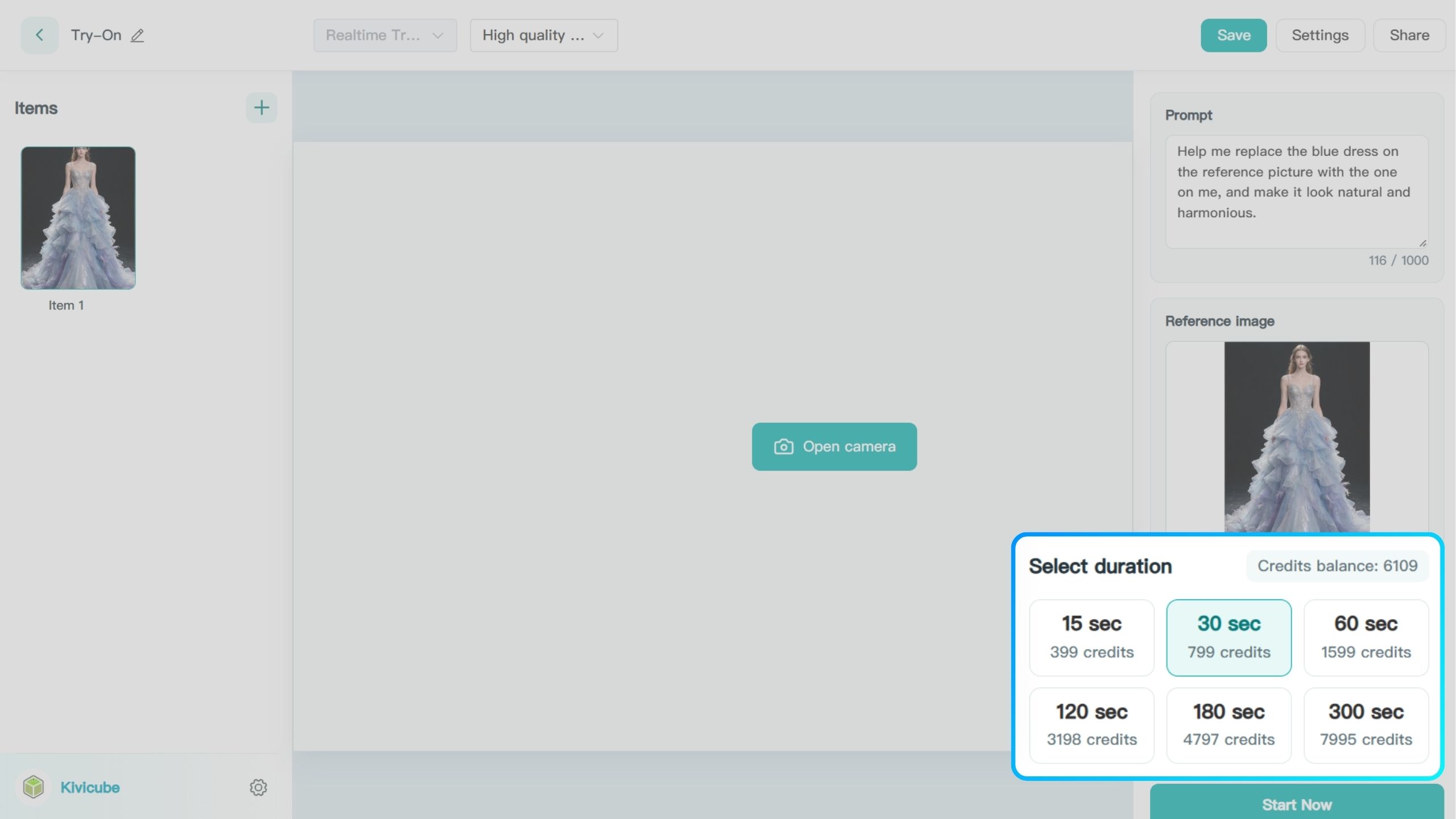Click the Kivicube brand link
The width and height of the screenshot is (1456, 819).
tap(90, 787)
